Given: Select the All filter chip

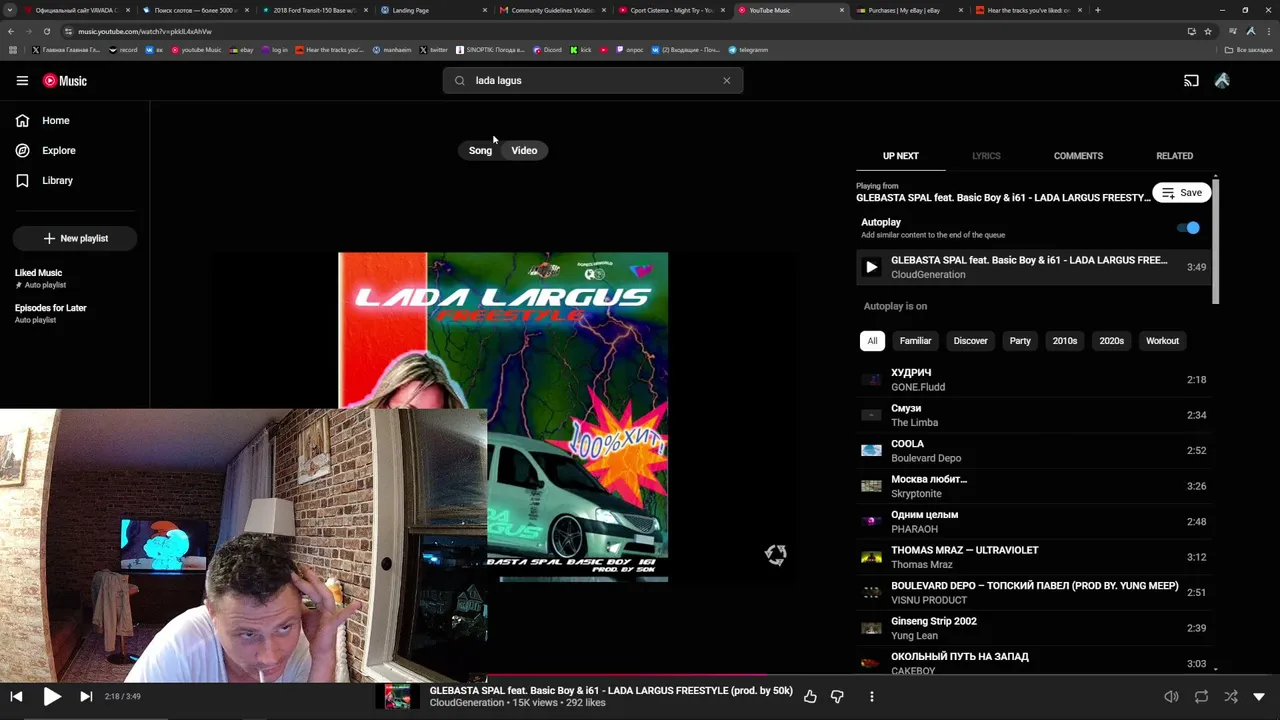Looking at the screenshot, I should (872, 341).
